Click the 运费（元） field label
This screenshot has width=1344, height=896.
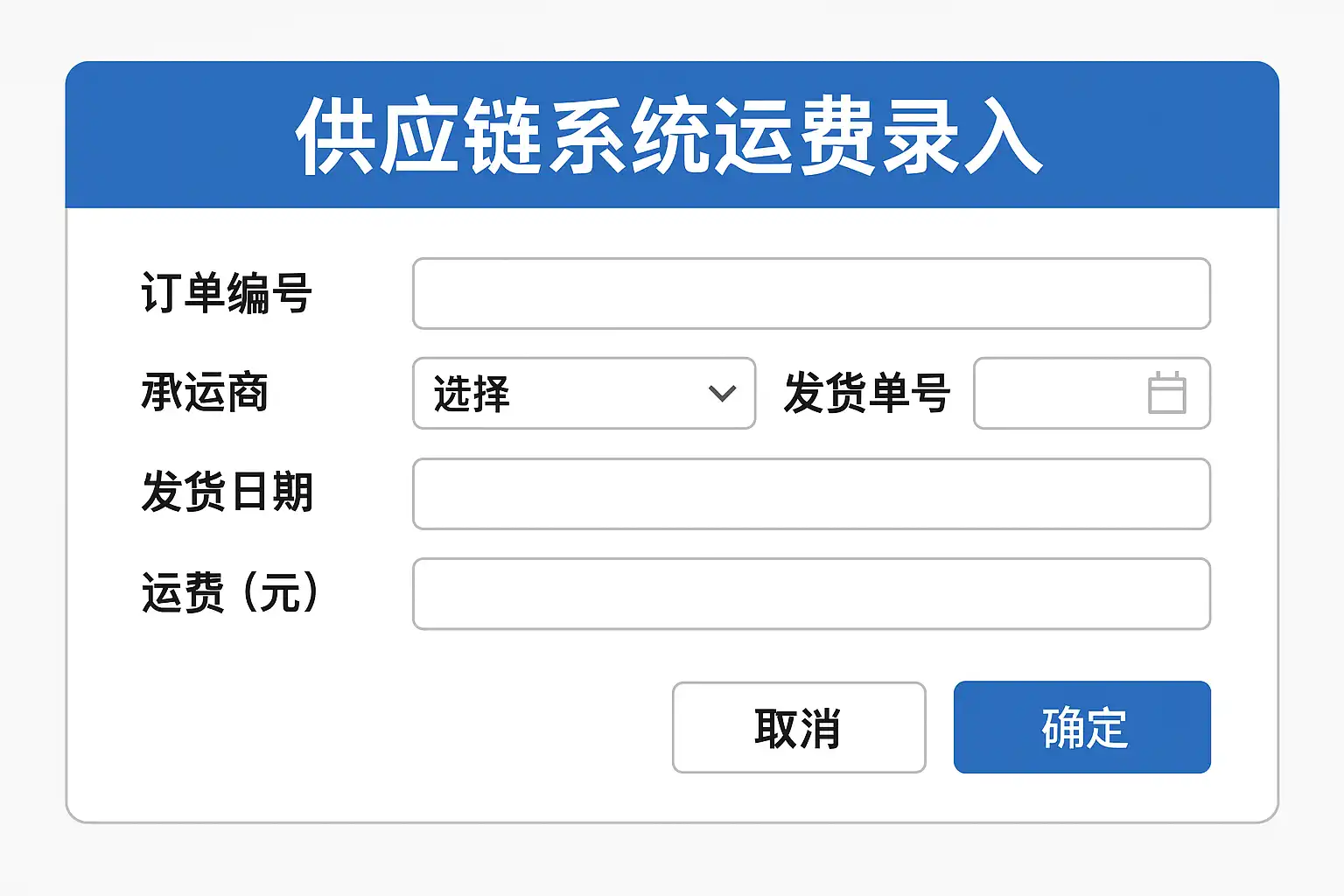click(x=229, y=593)
